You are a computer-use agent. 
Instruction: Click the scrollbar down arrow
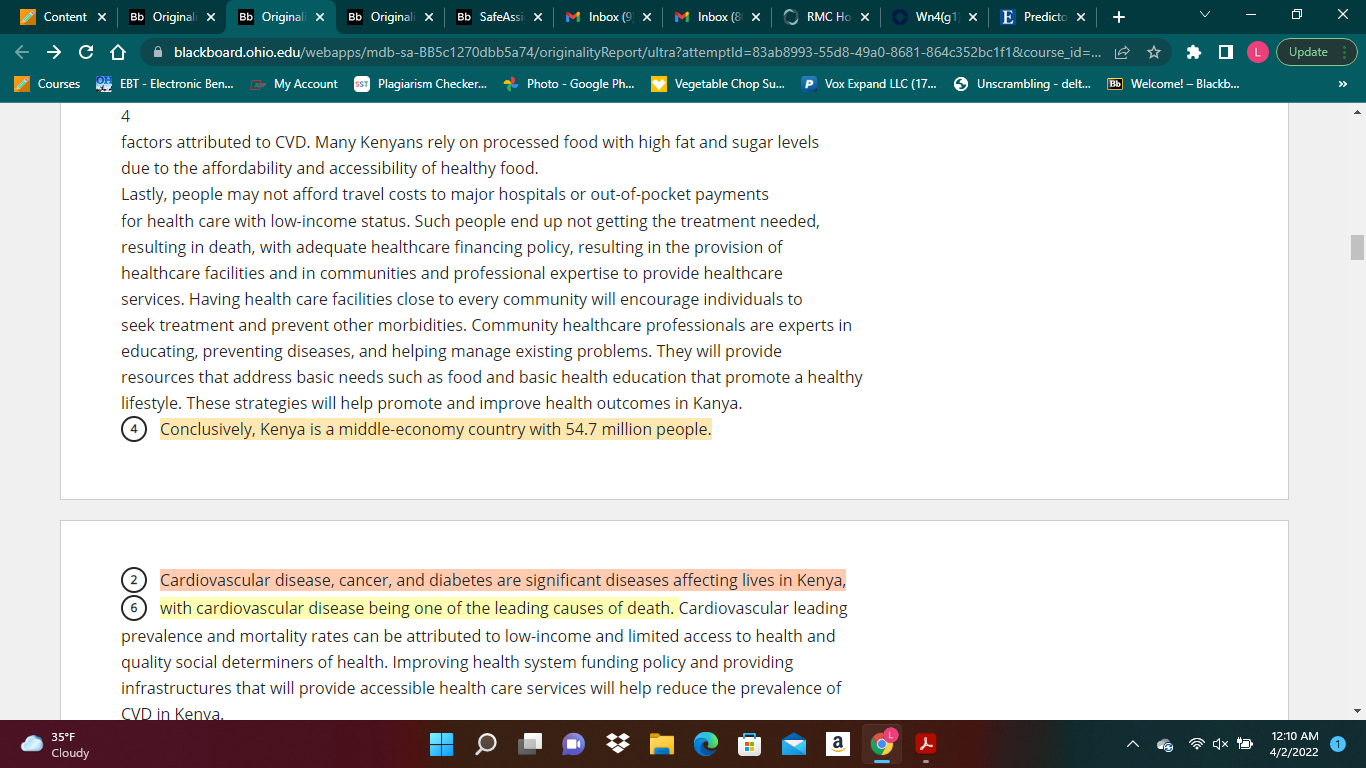click(1357, 711)
